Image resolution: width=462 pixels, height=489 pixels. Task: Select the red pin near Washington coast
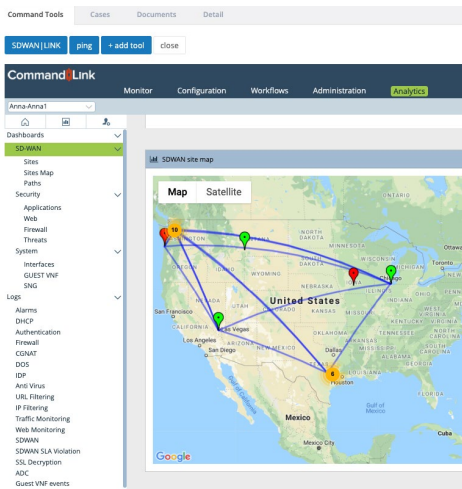164,237
